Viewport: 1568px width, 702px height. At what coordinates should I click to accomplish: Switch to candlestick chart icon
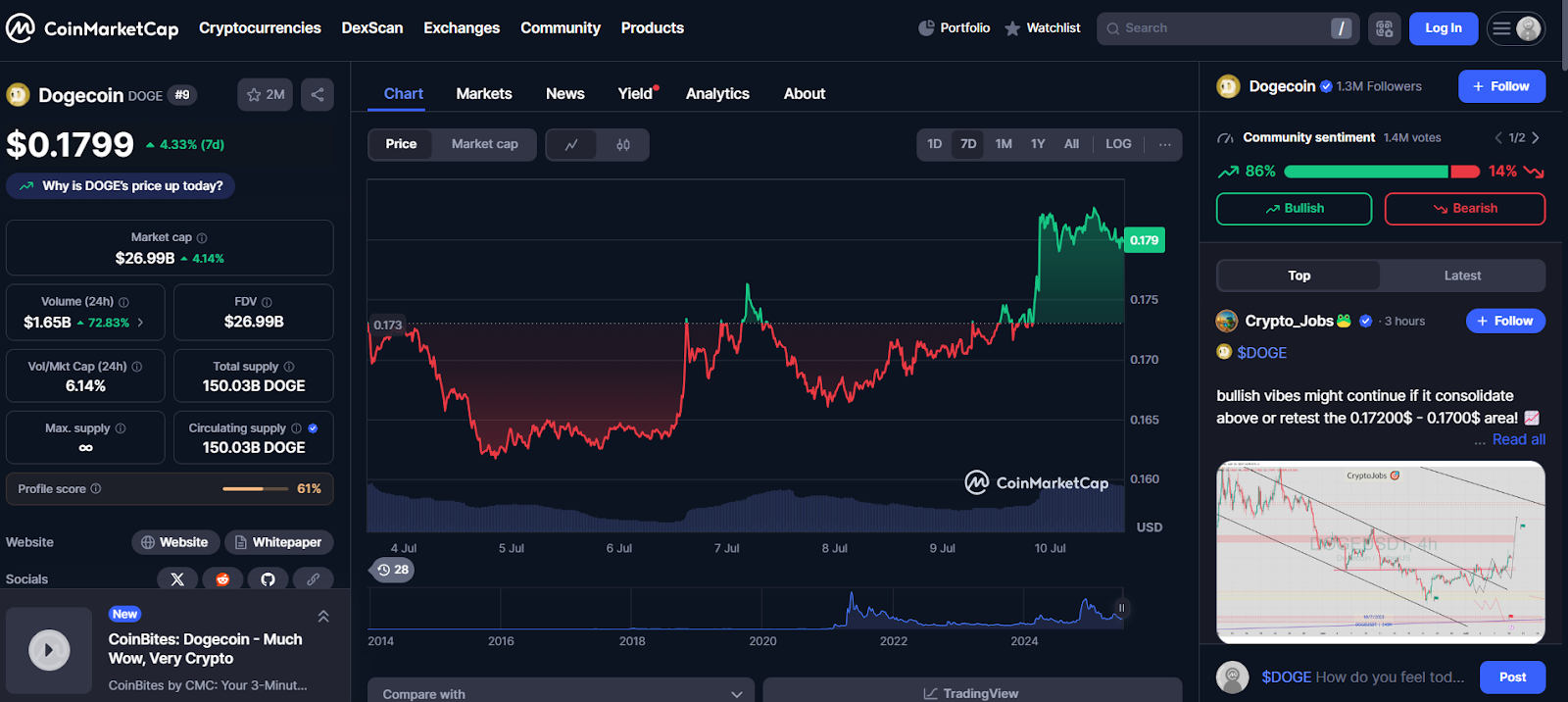coord(623,144)
